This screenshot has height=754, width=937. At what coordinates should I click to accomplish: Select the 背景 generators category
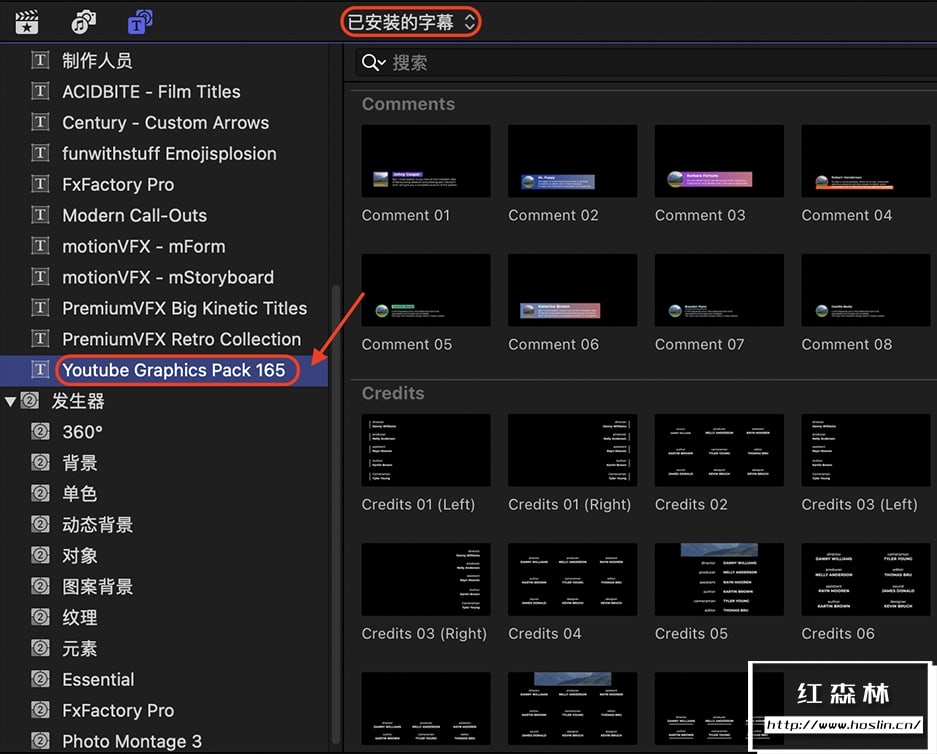[x=79, y=463]
